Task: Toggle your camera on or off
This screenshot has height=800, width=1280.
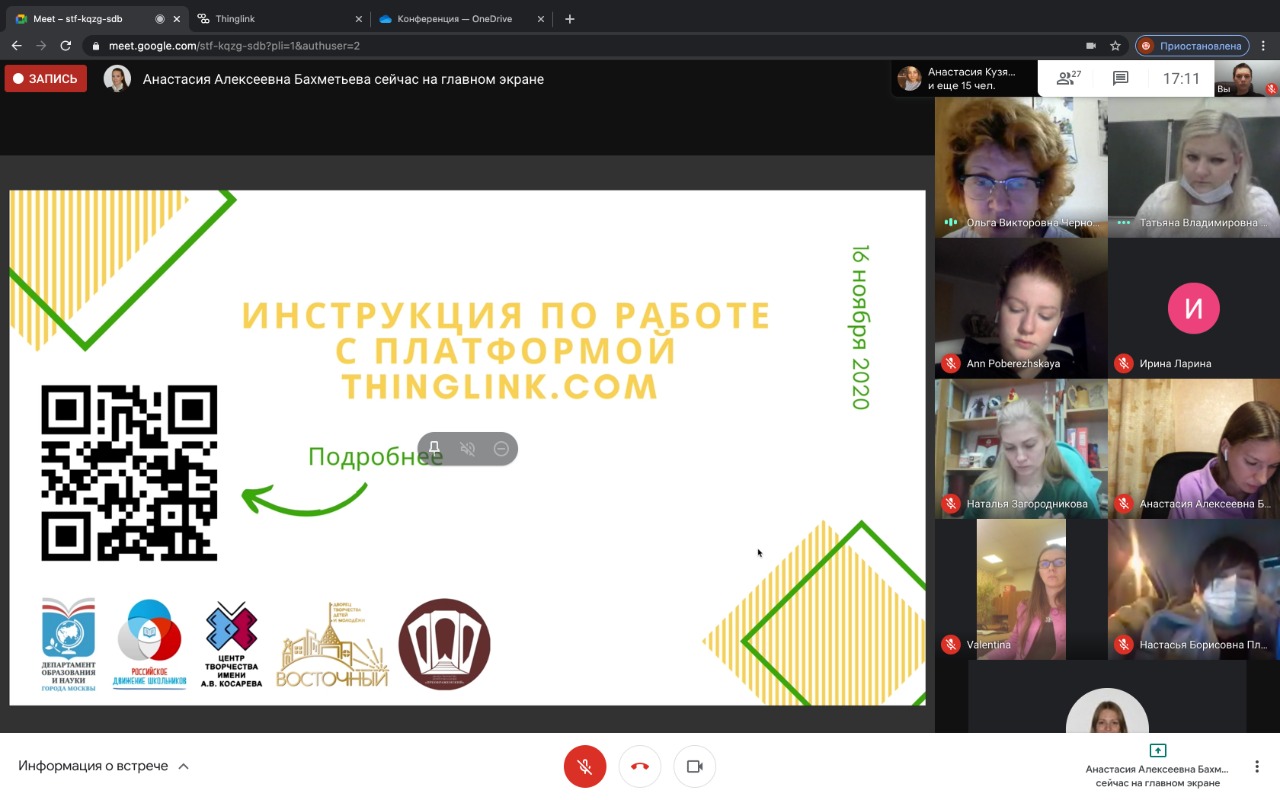Action: 694,767
